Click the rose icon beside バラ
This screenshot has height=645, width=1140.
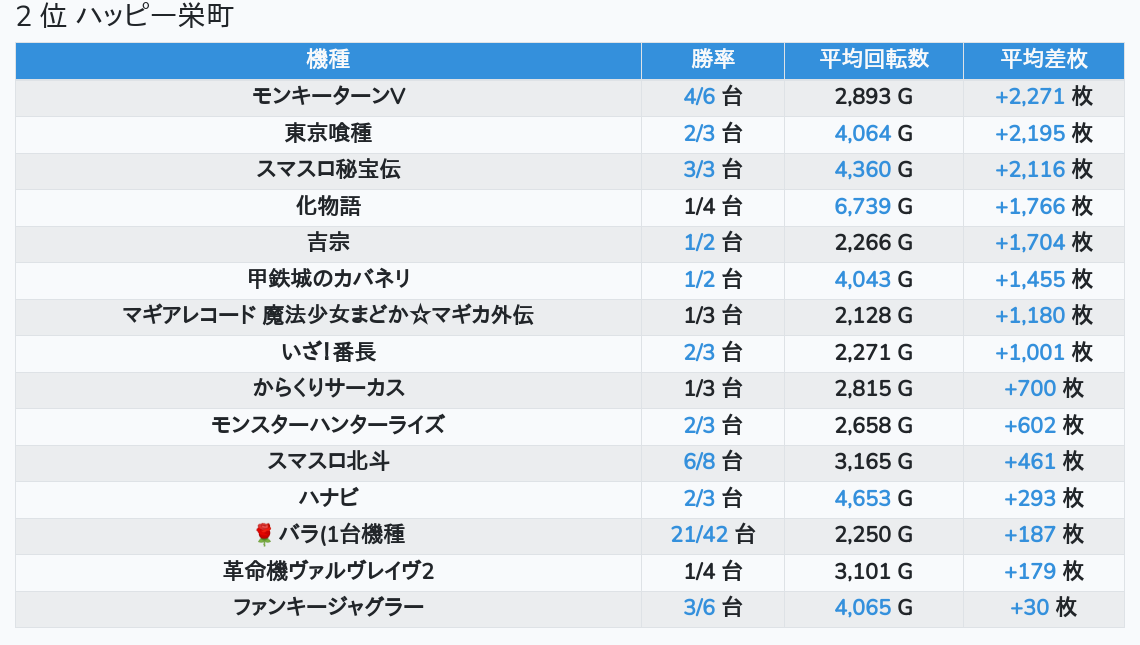point(264,534)
